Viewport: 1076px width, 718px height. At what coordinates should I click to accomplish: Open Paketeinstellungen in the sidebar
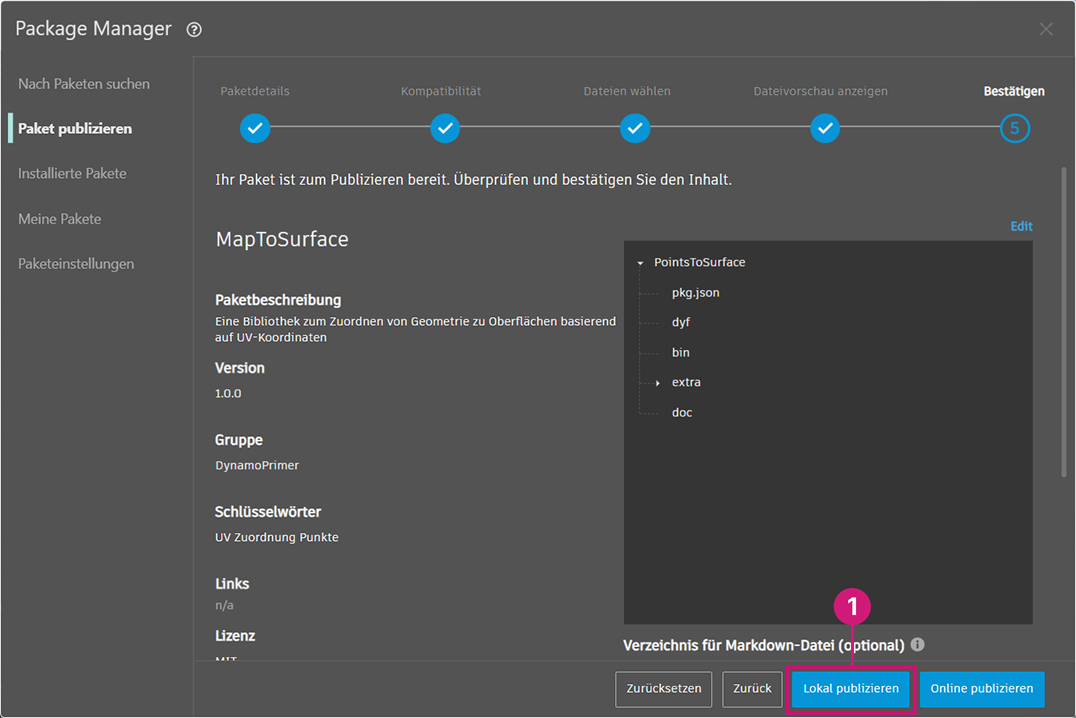pyautogui.click(x=76, y=264)
